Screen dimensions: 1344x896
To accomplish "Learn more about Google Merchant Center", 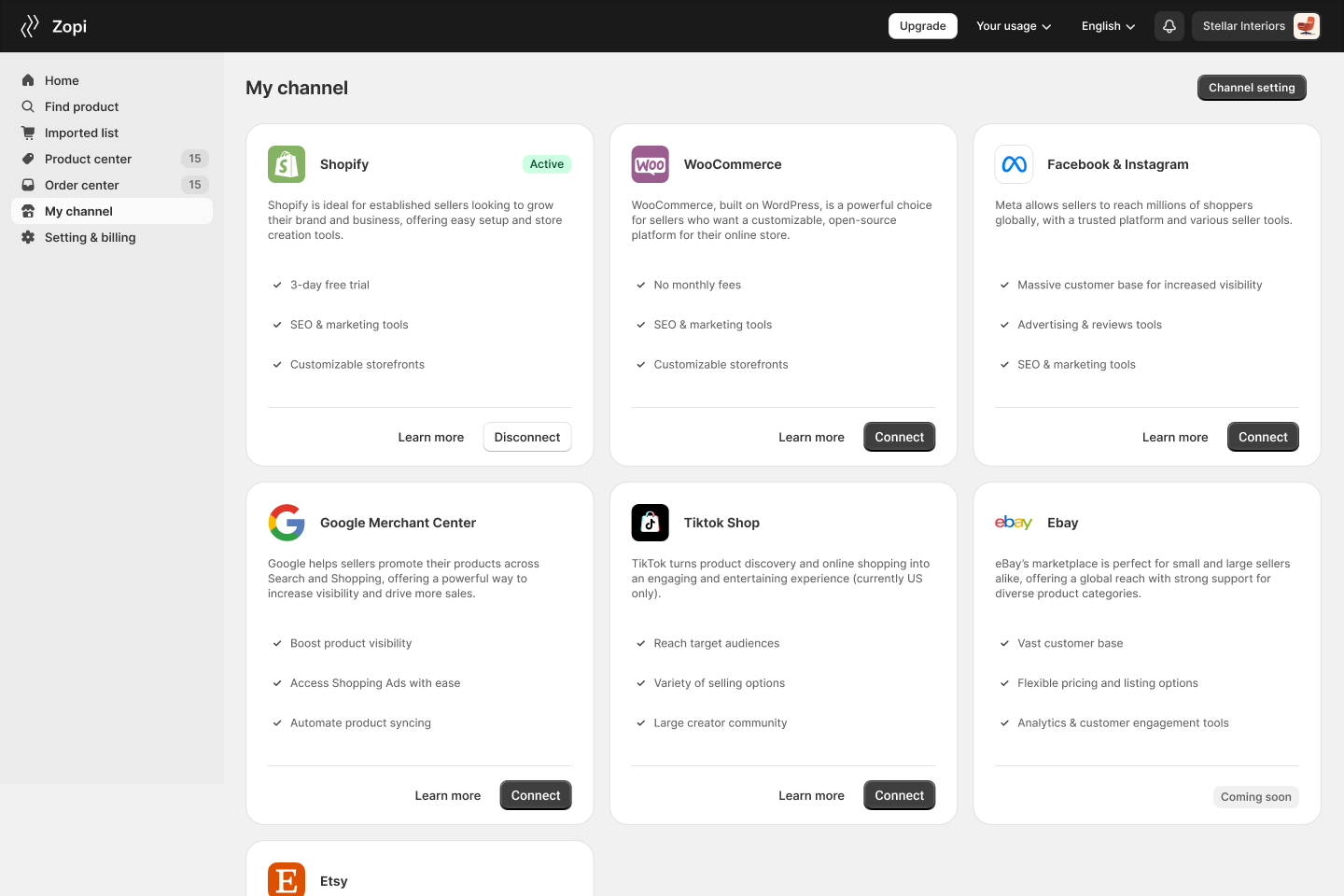I will (x=448, y=795).
